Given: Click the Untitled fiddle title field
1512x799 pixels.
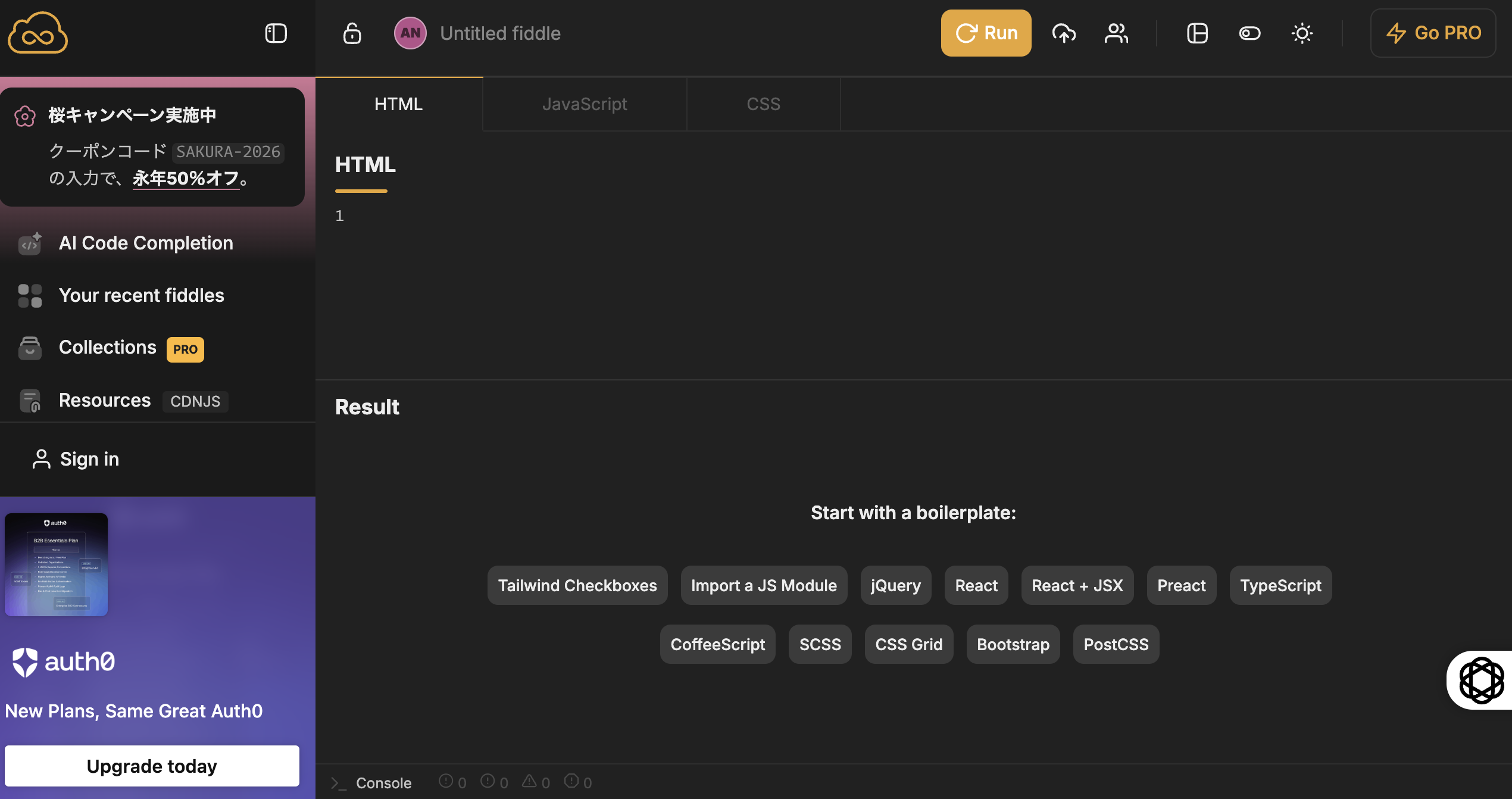Looking at the screenshot, I should tap(500, 33).
